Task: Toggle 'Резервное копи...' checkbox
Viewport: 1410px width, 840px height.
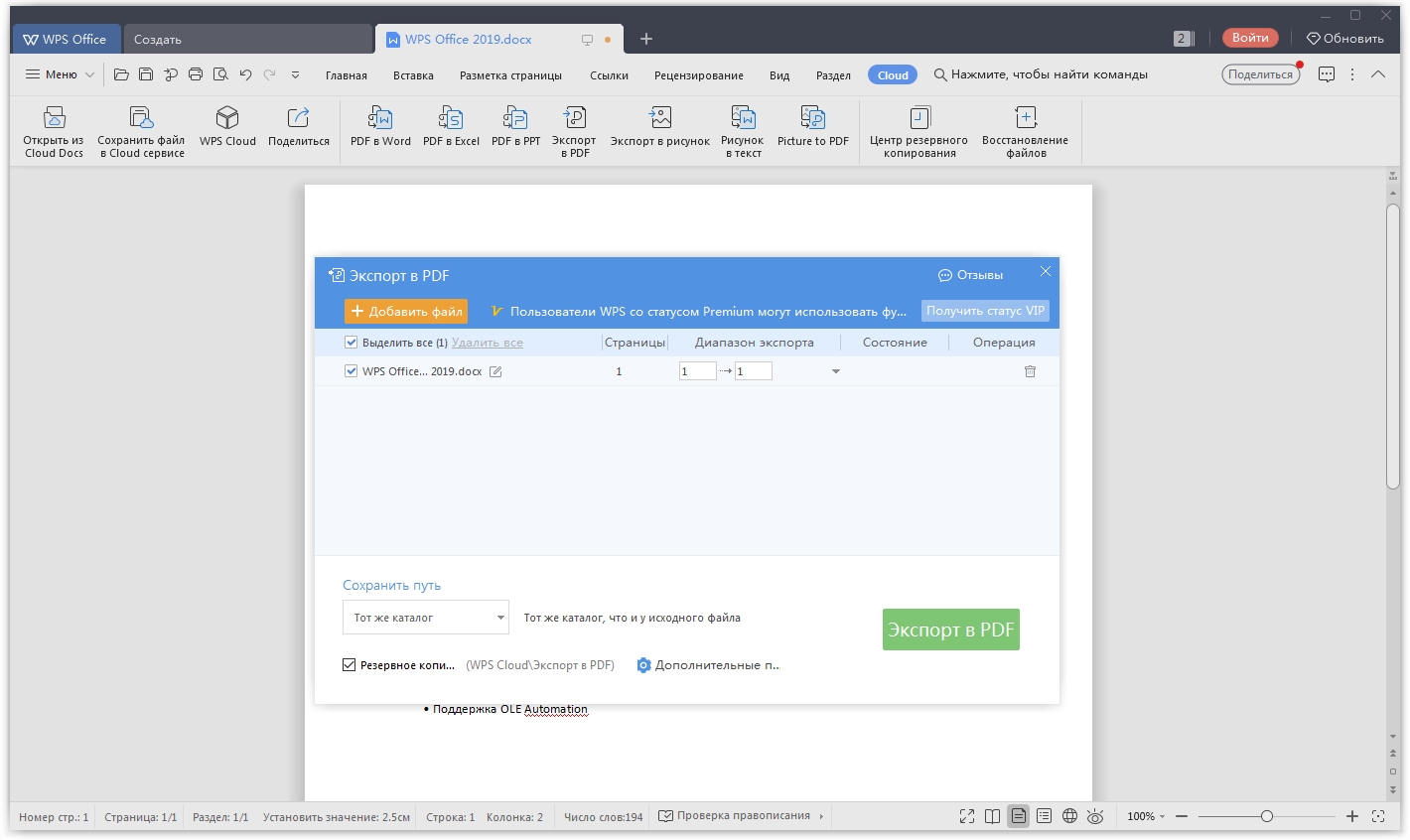Action: (x=349, y=665)
